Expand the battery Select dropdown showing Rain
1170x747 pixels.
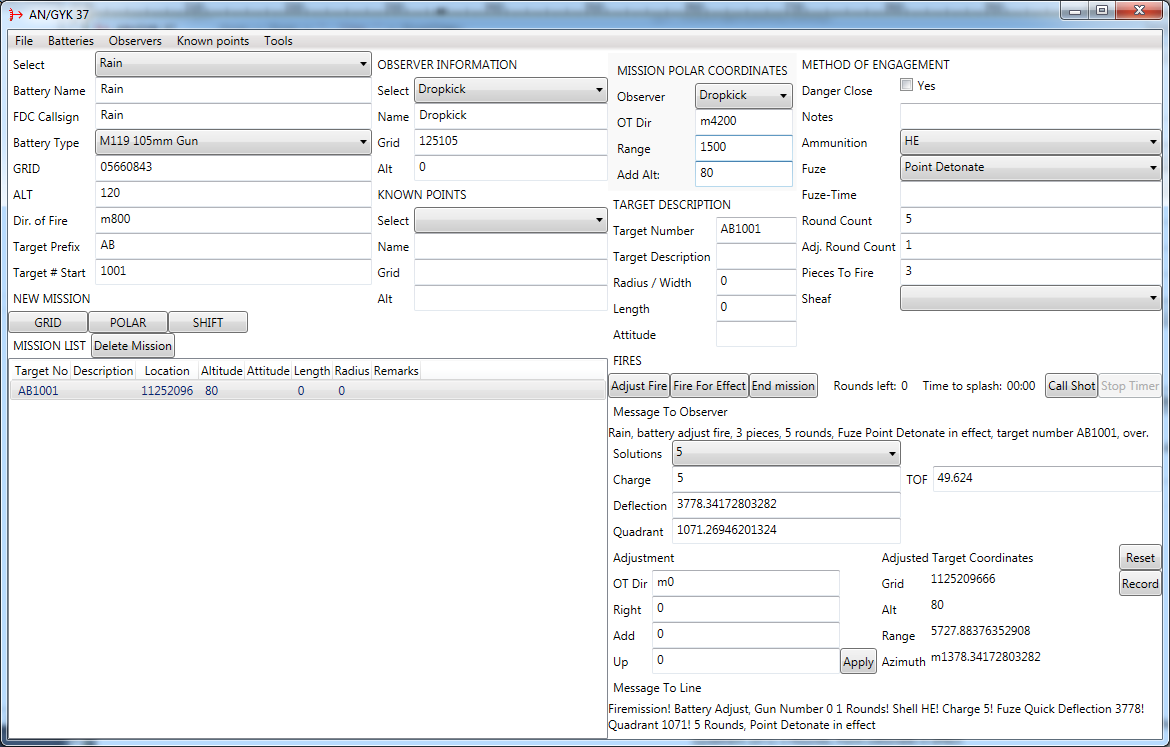click(x=233, y=63)
